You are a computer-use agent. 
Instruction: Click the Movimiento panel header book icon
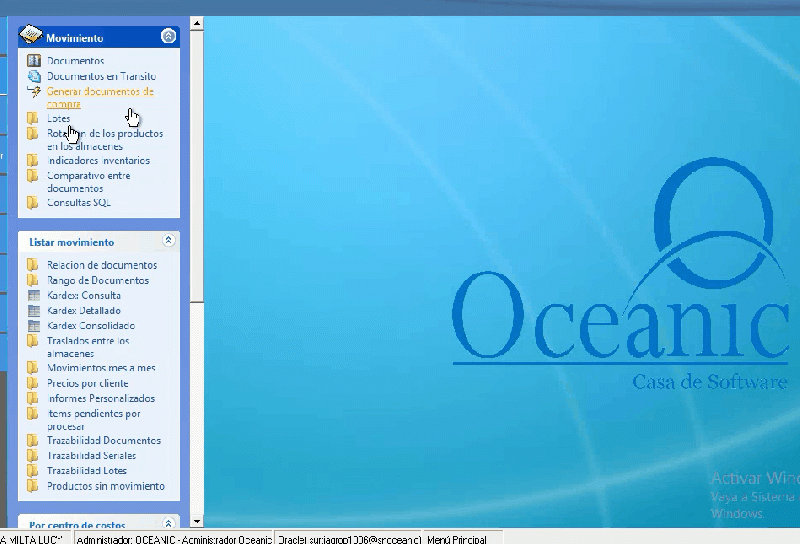[x=31, y=36]
